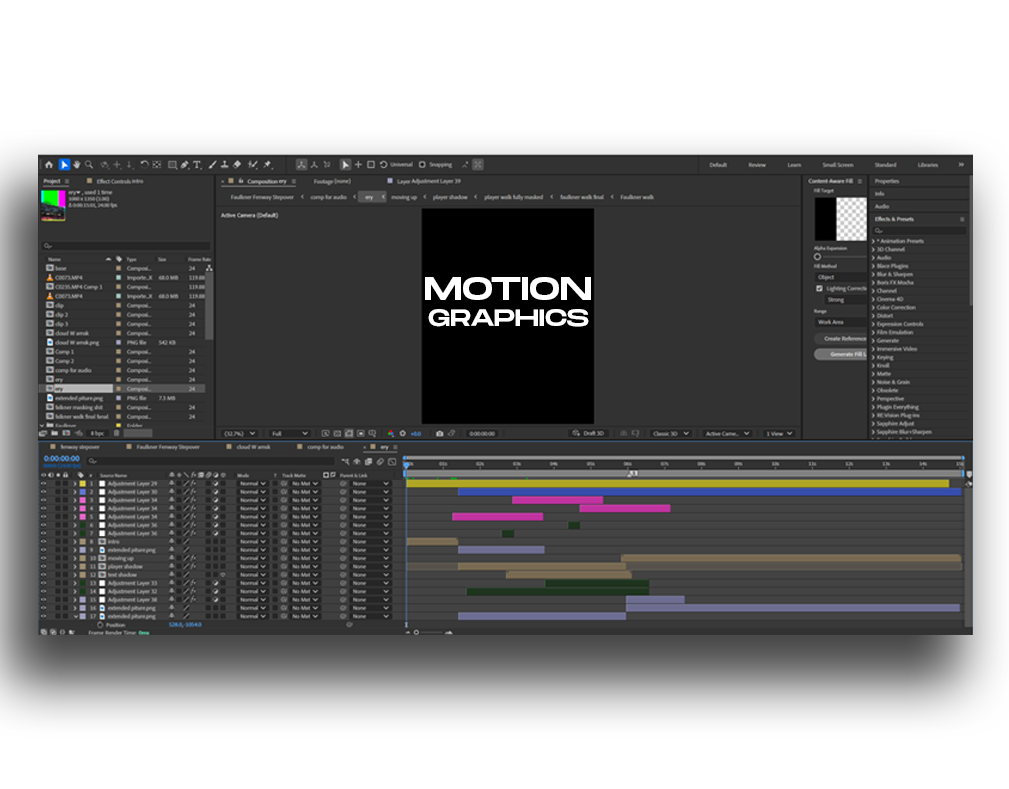Viewport: 1009px width, 789px height.
Task: Click the position stopwatch for layer 17
Action: click(100, 625)
